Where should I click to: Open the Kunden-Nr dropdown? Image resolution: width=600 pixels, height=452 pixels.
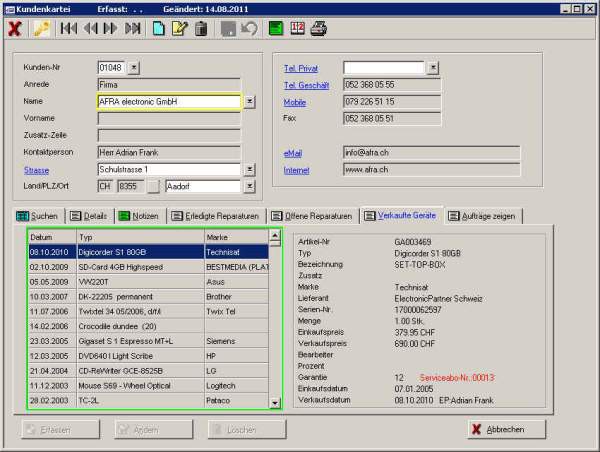[x=135, y=68]
